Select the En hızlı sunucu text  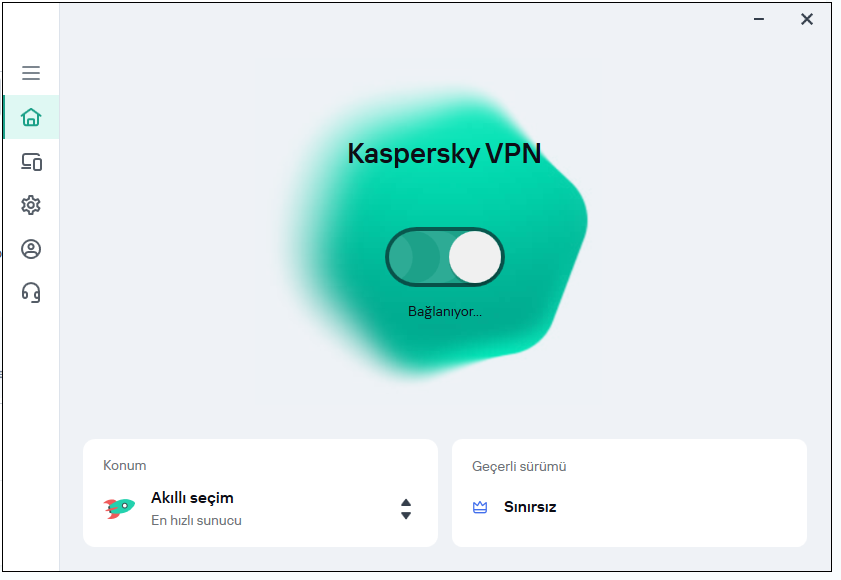(x=196, y=520)
